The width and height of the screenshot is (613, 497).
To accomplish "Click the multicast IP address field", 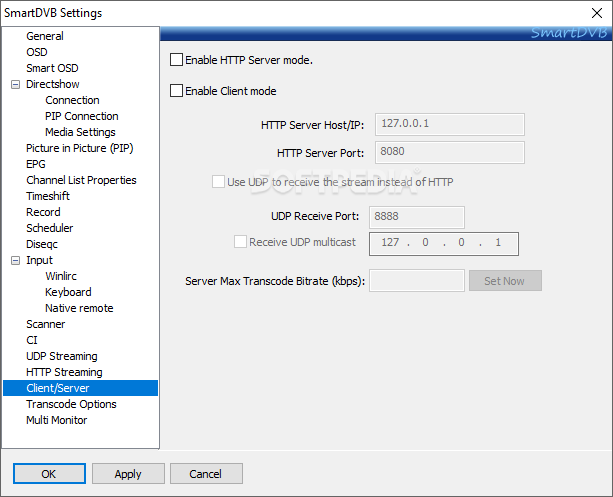I will [444, 244].
